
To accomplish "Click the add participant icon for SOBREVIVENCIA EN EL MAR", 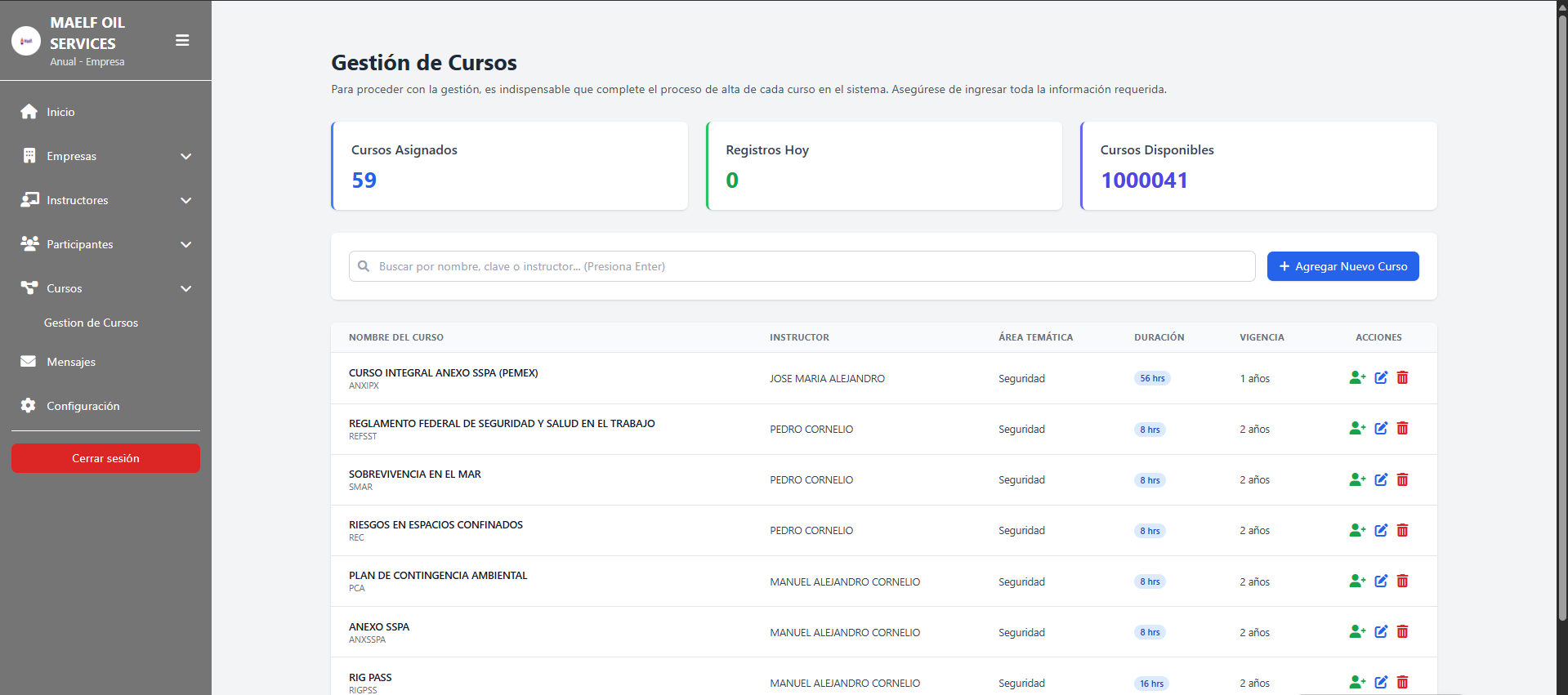I will click(x=1357, y=479).
